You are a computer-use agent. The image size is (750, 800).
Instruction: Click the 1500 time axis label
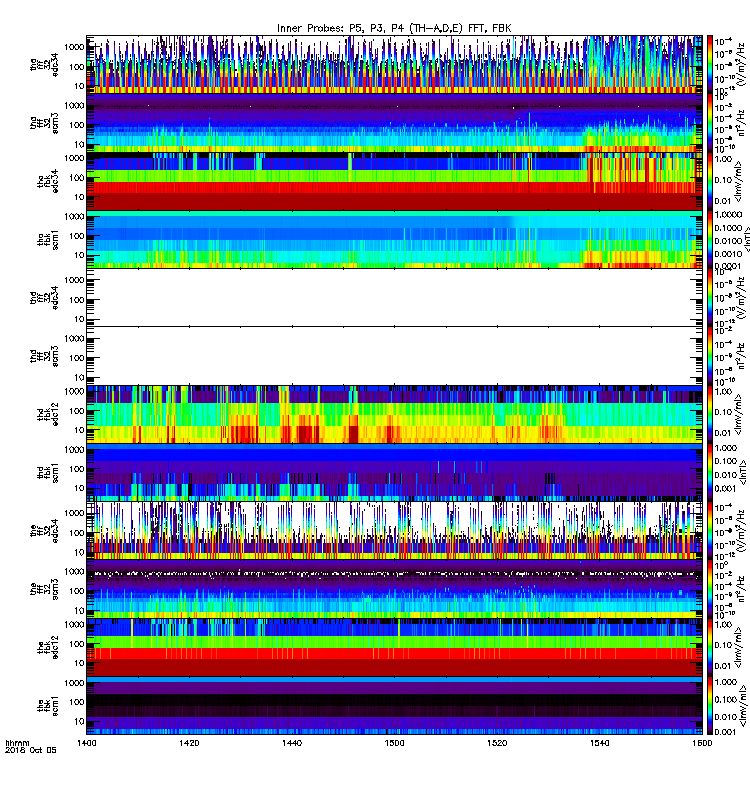pyautogui.click(x=394, y=743)
